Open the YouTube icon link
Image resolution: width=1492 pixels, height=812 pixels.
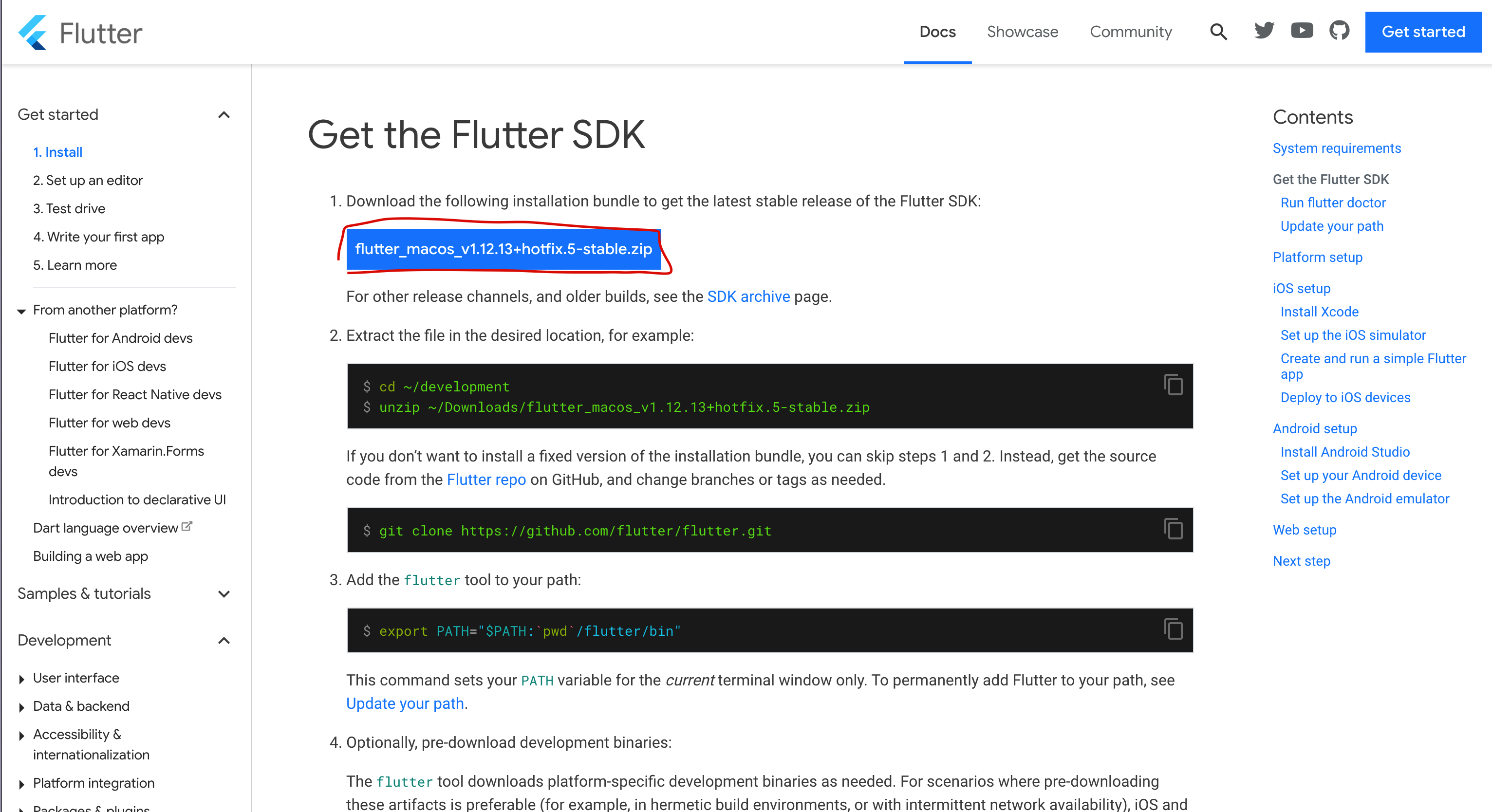click(x=1302, y=30)
